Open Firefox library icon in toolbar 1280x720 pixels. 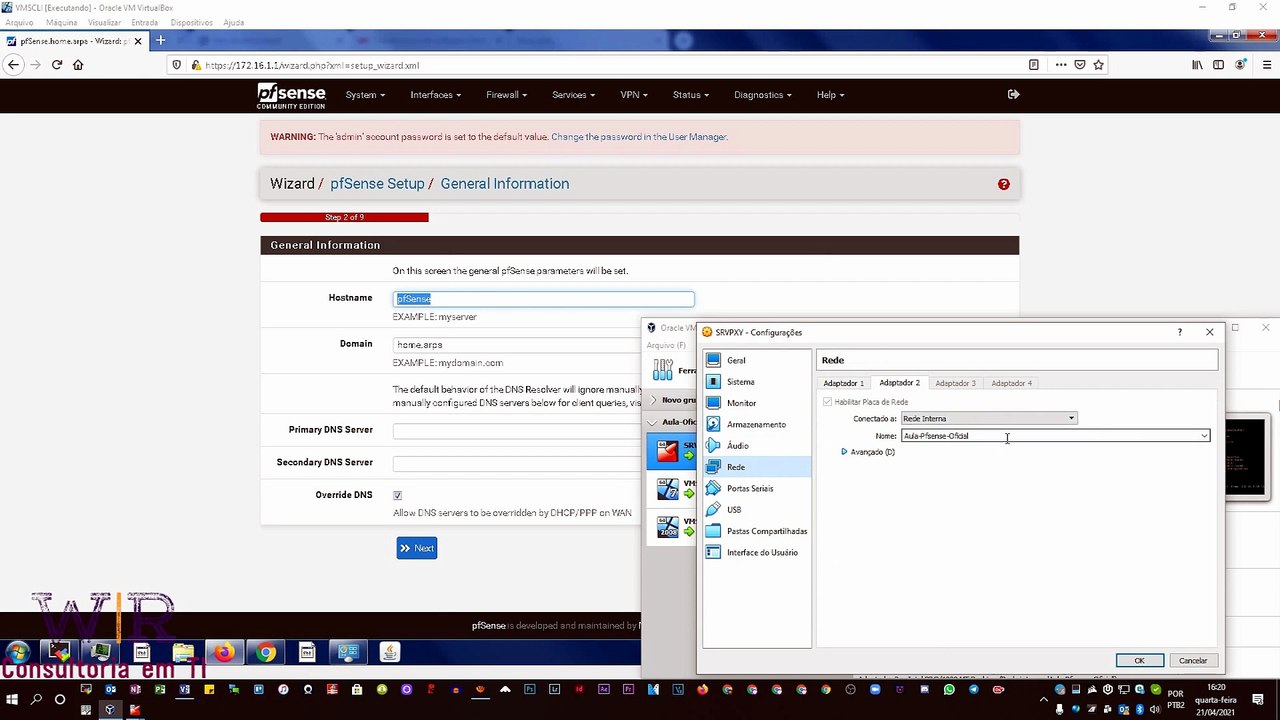point(1197,65)
